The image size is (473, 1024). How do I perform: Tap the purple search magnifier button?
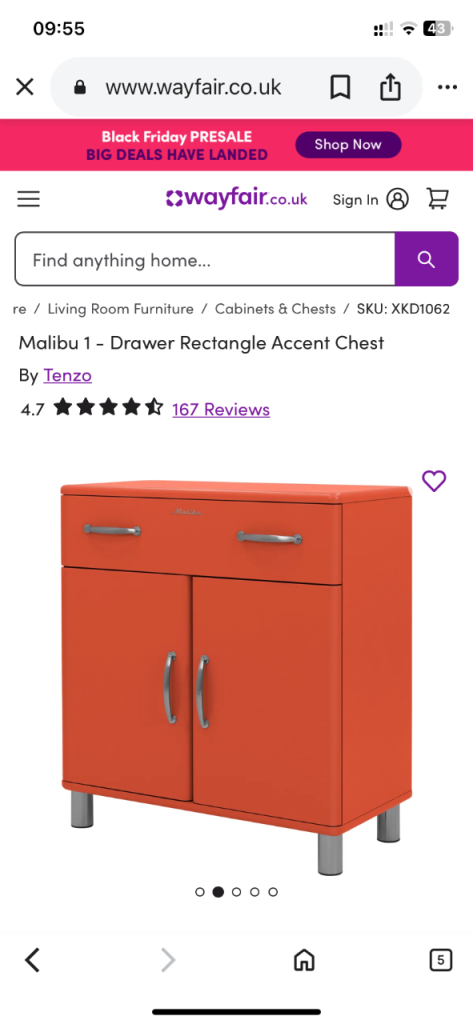pyautogui.click(x=426, y=259)
